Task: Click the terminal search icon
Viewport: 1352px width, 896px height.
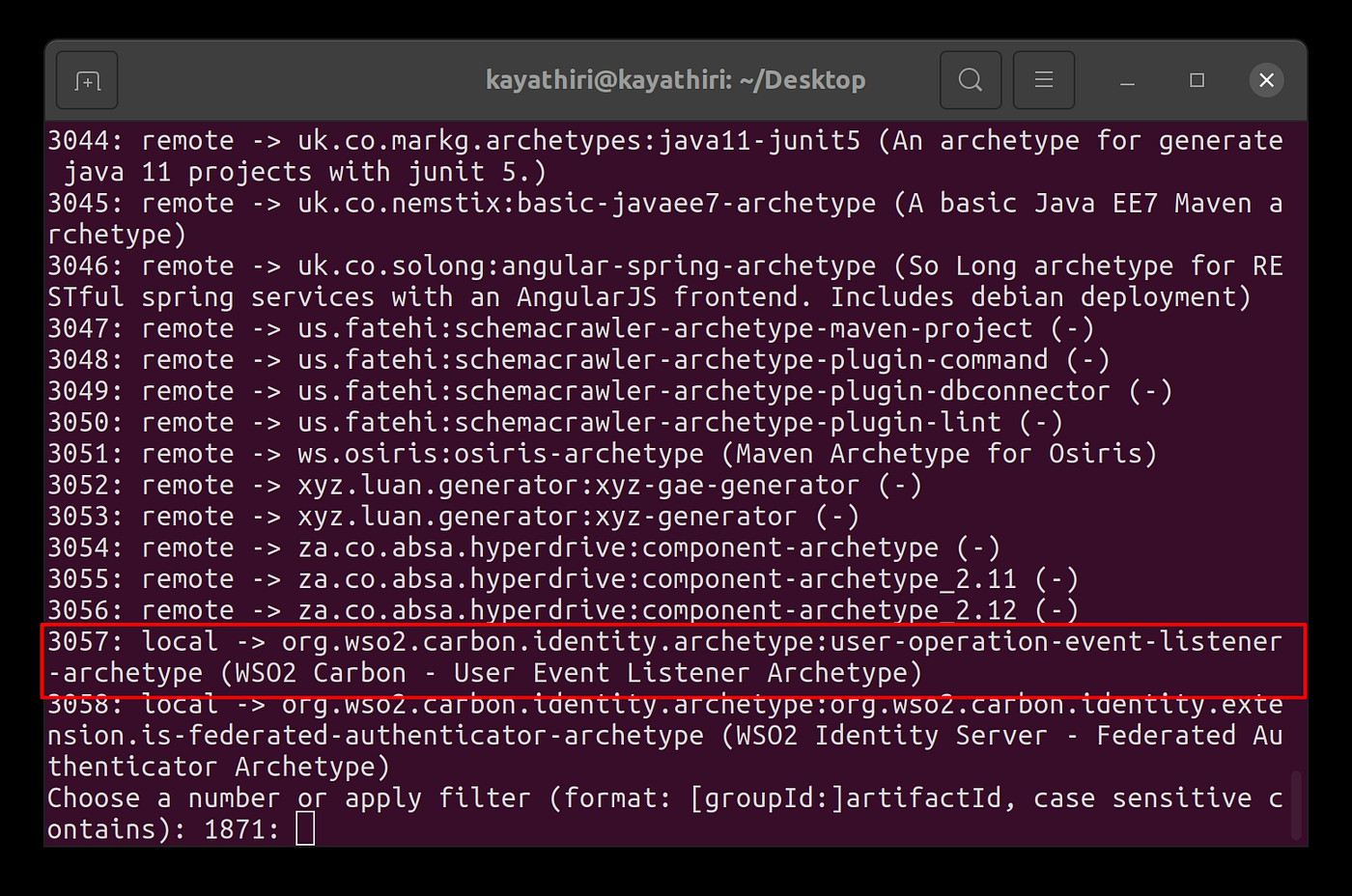Action: tap(971, 80)
